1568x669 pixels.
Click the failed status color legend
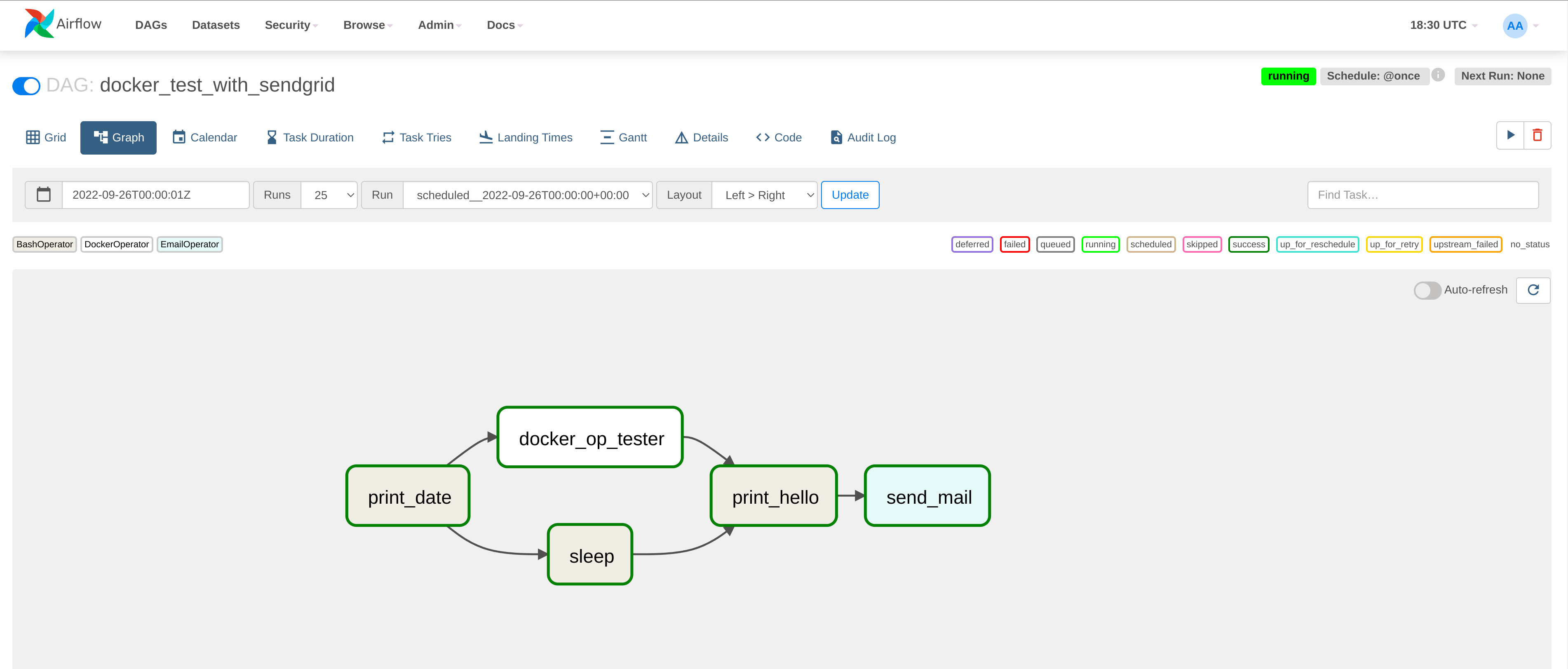[1014, 244]
